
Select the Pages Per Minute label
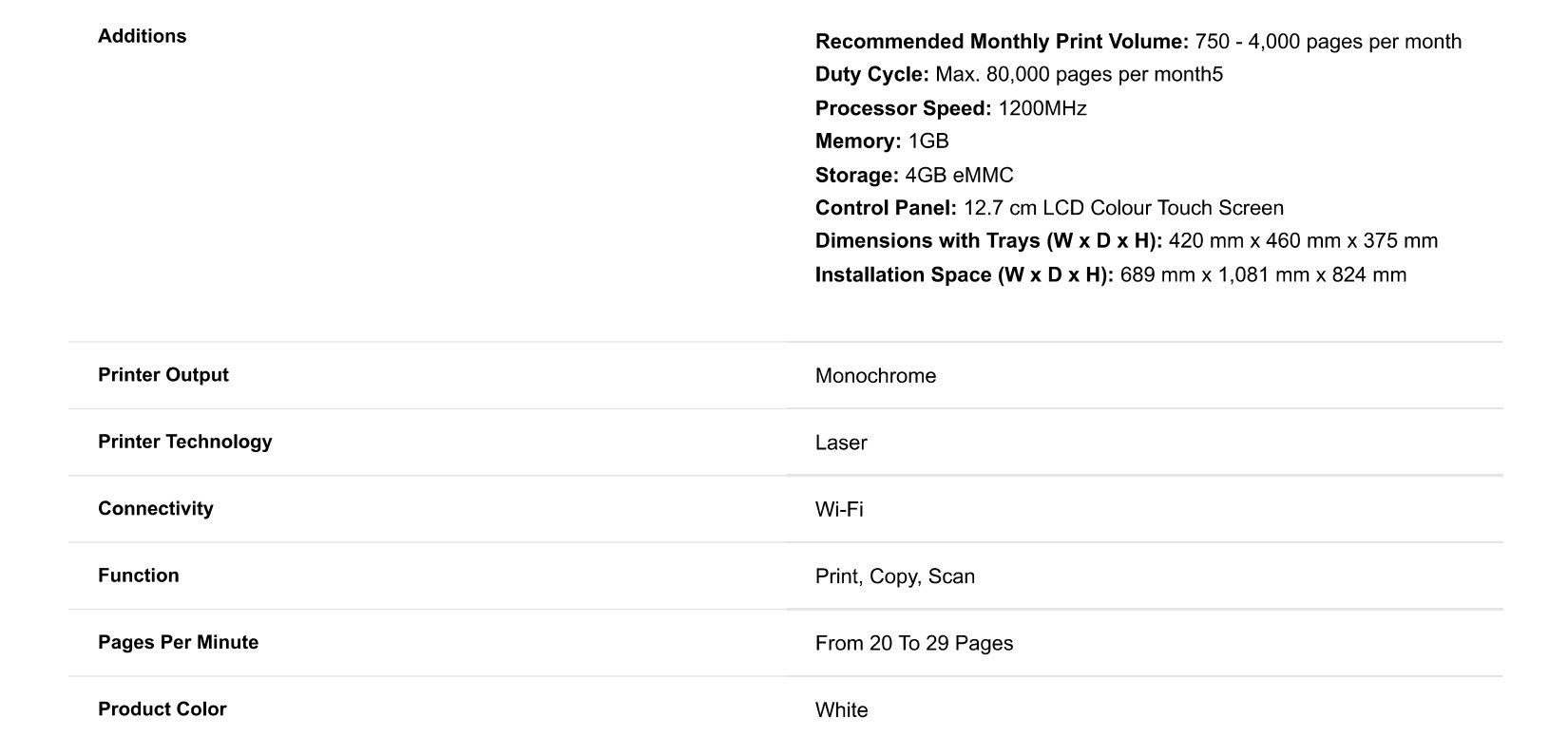[x=178, y=643]
